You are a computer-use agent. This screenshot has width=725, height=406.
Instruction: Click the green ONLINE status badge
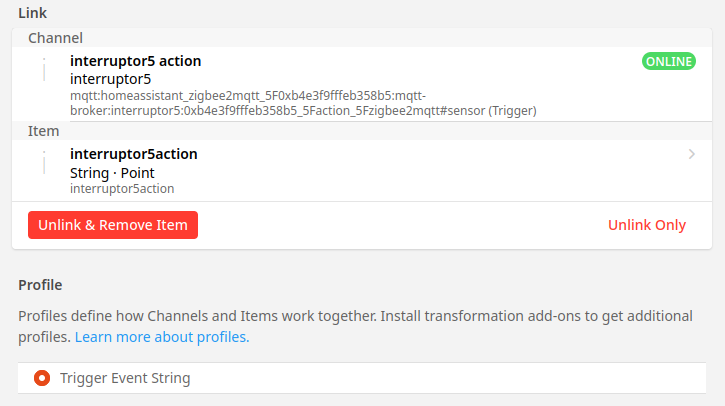[x=668, y=61]
